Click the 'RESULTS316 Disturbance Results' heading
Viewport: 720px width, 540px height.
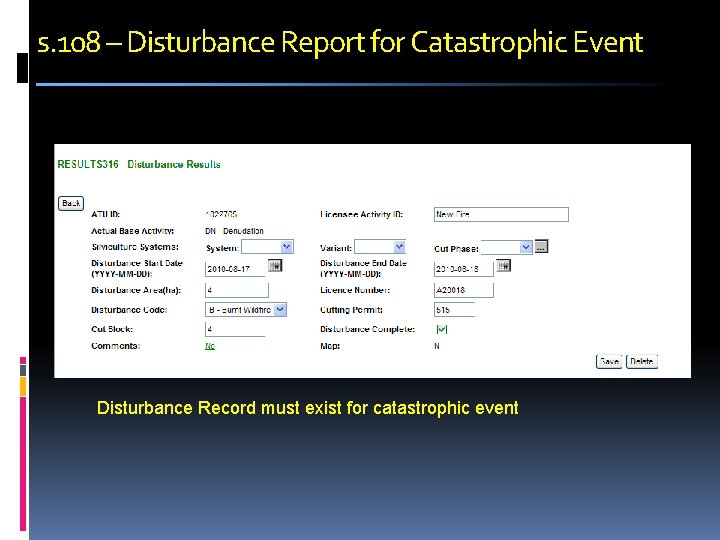139,164
